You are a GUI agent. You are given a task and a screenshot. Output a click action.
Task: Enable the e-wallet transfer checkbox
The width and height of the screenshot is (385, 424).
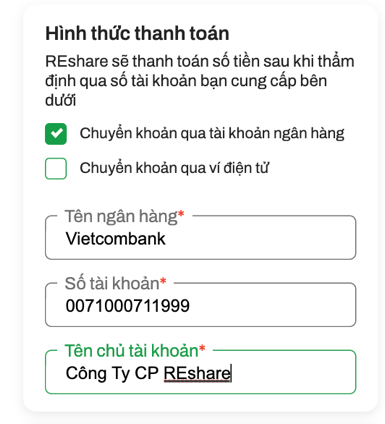click(56, 168)
